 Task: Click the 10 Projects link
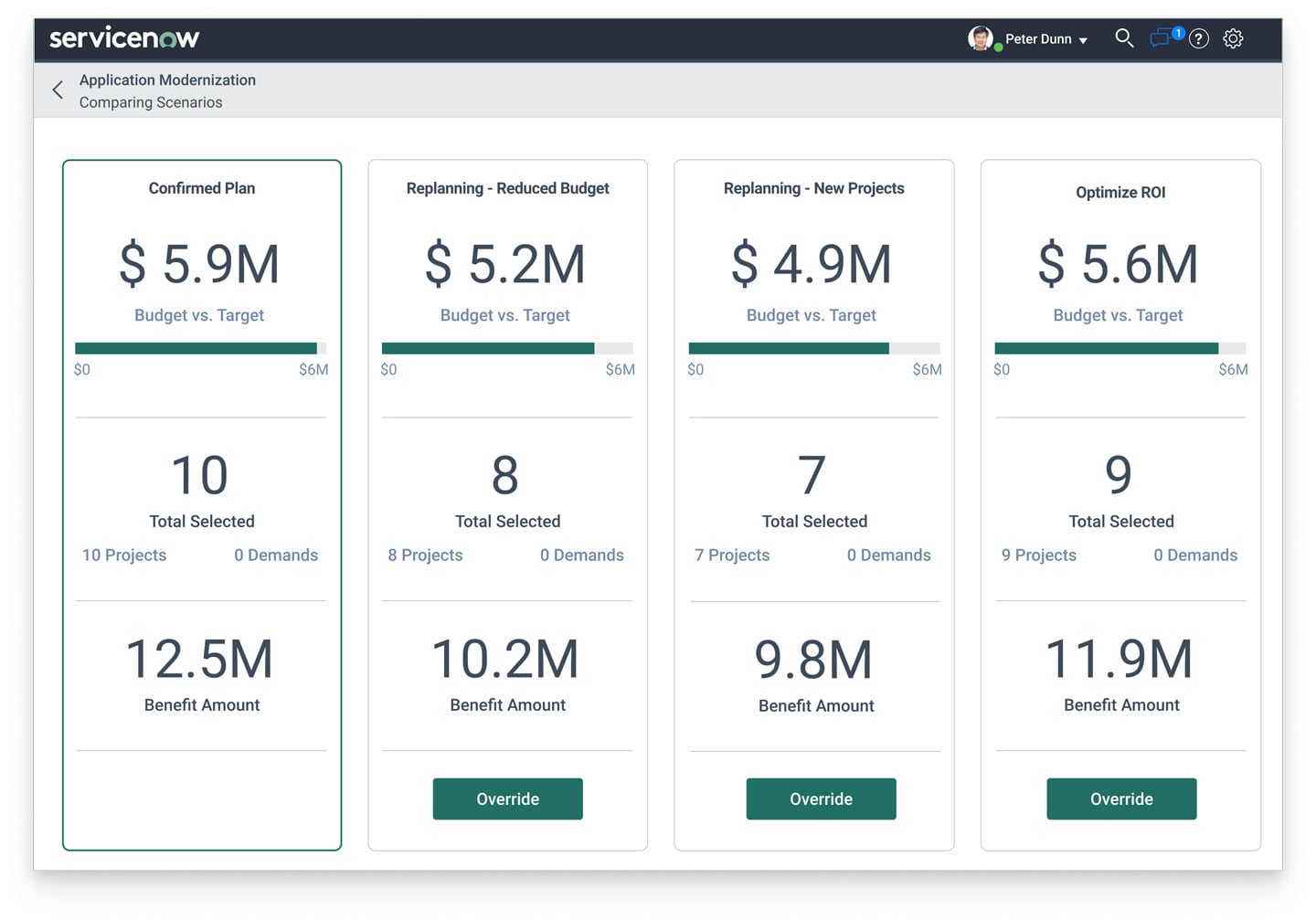tap(124, 555)
